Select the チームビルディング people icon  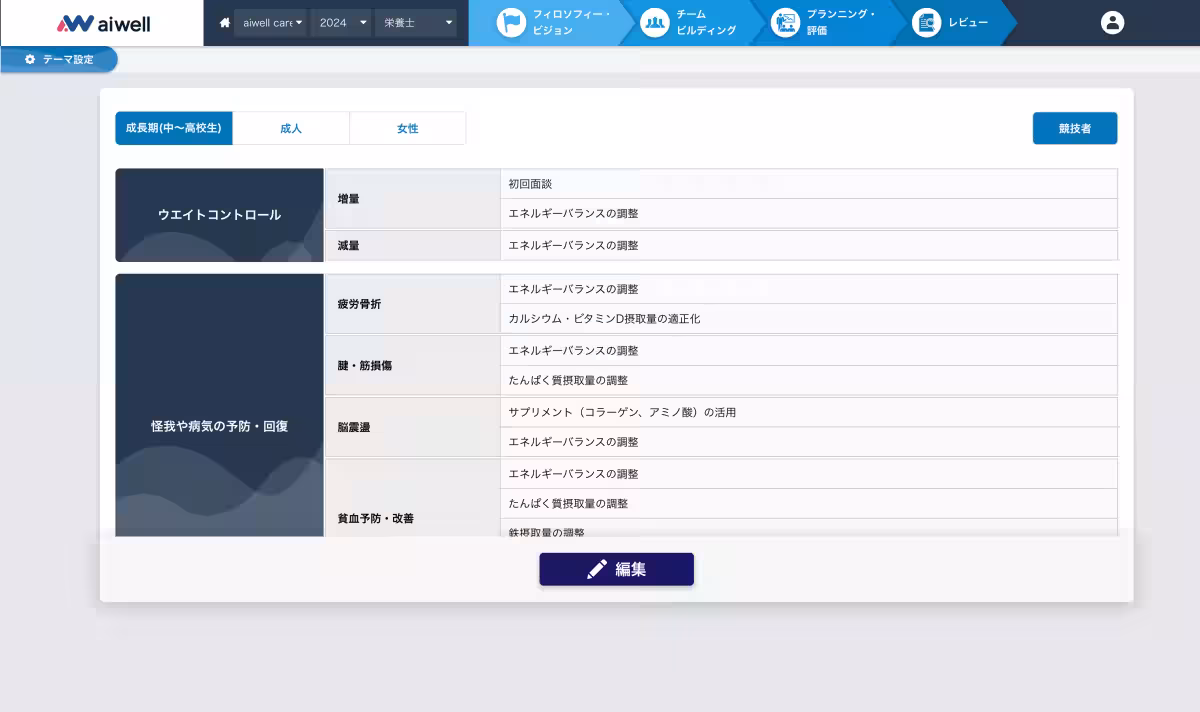[656, 22]
